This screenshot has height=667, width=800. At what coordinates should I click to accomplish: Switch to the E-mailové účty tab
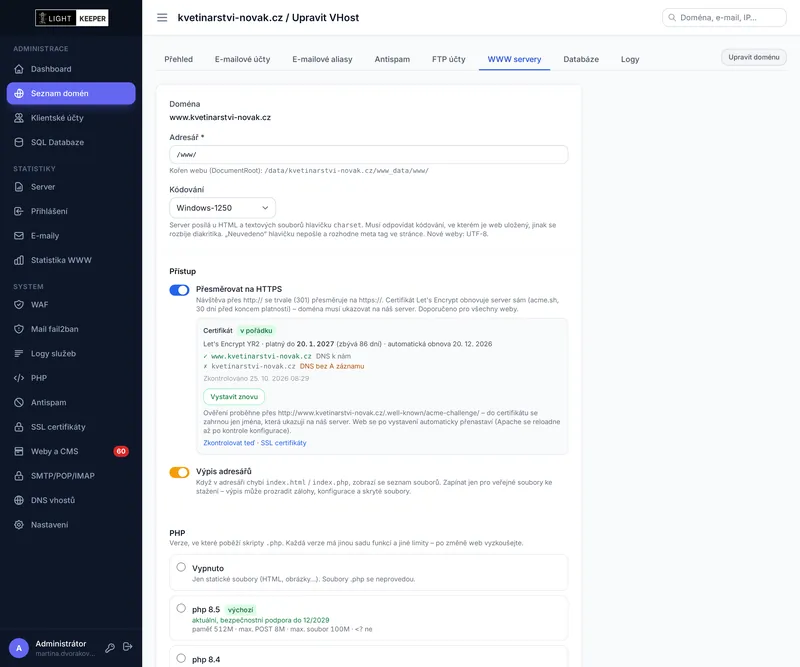242,59
